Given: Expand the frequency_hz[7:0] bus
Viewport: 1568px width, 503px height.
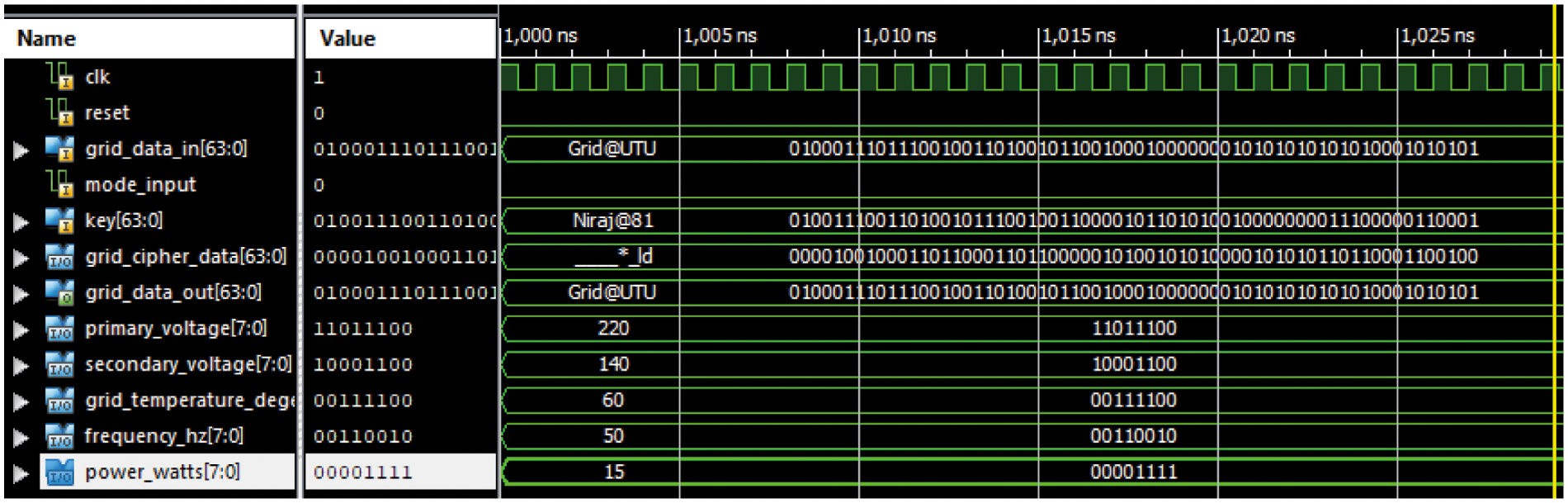Looking at the screenshot, I should pos(21,437).
